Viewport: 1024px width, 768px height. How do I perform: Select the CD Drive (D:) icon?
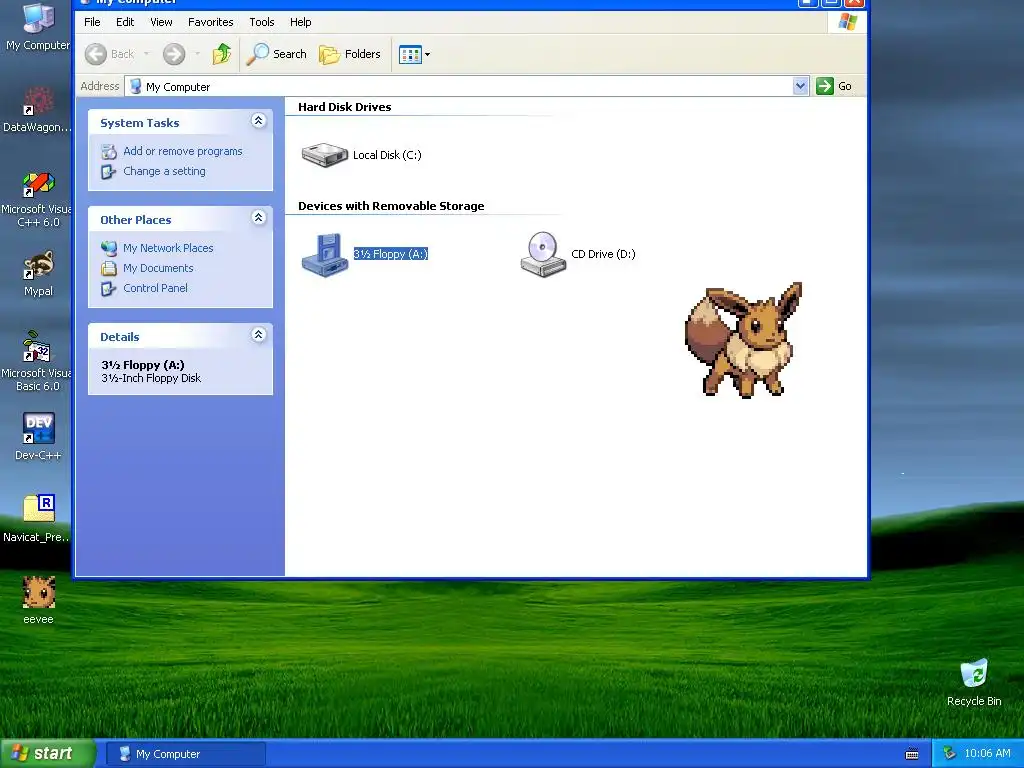pyautogui.click(x=543, y=254)
